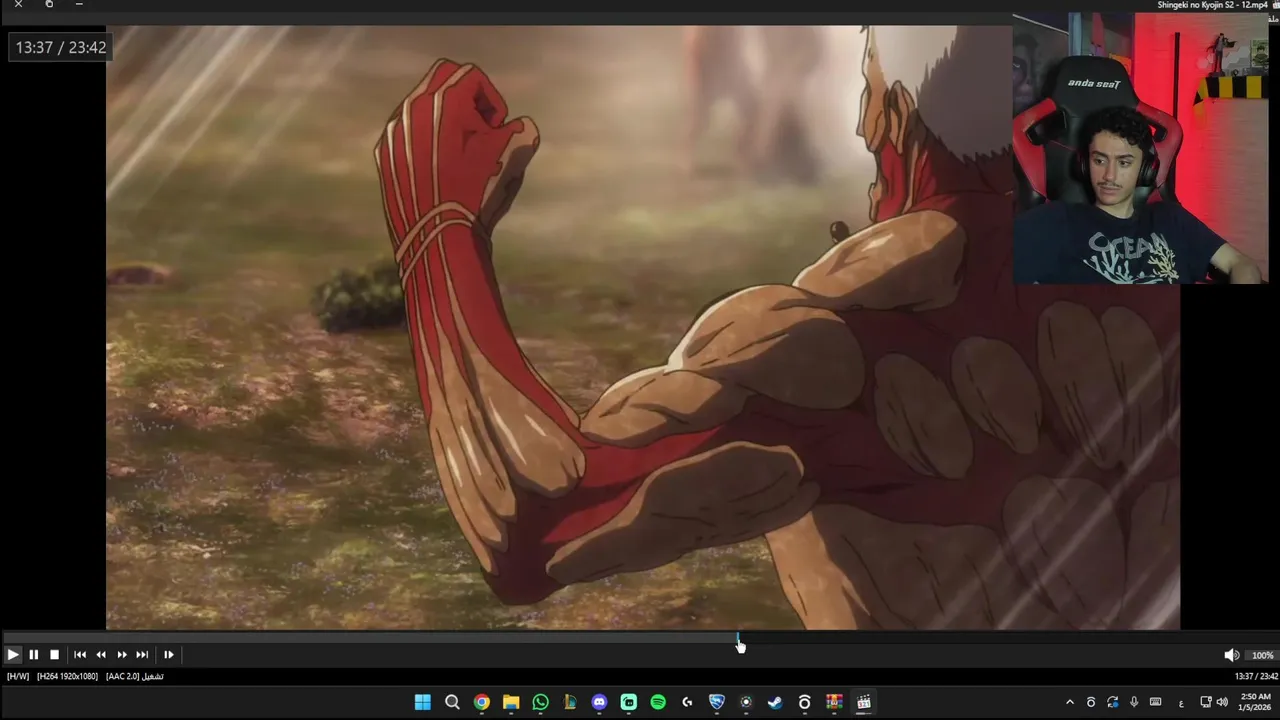Rewind with the double-left-arrow button

(101, 654)
